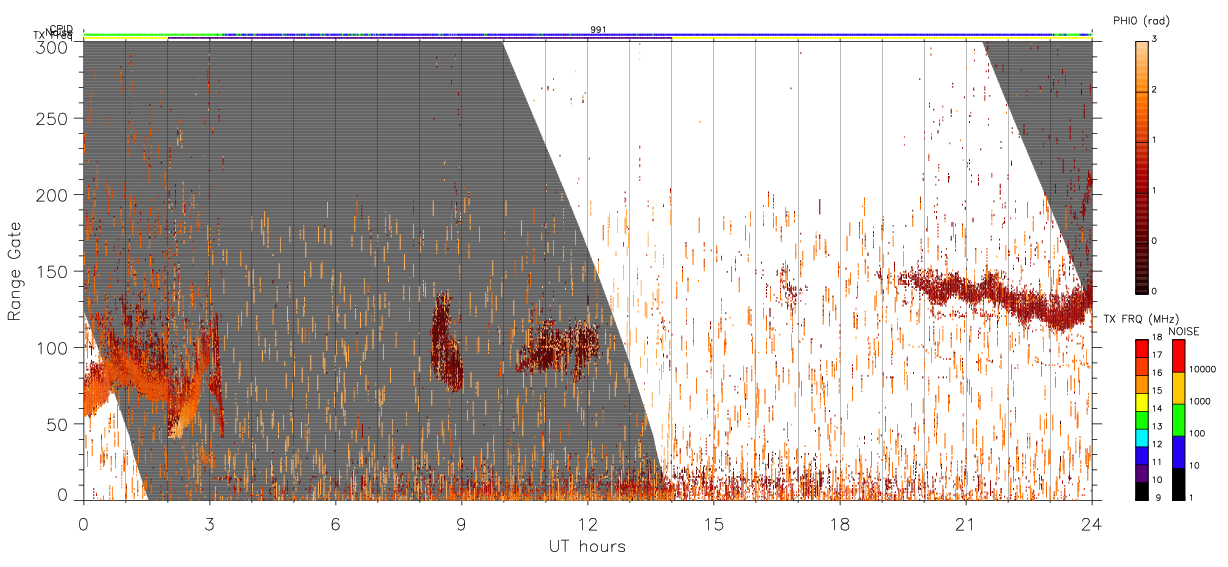Click the CPID label at top left
The height and width of the screenshot is (567, 1228).
tap(60, 29)
